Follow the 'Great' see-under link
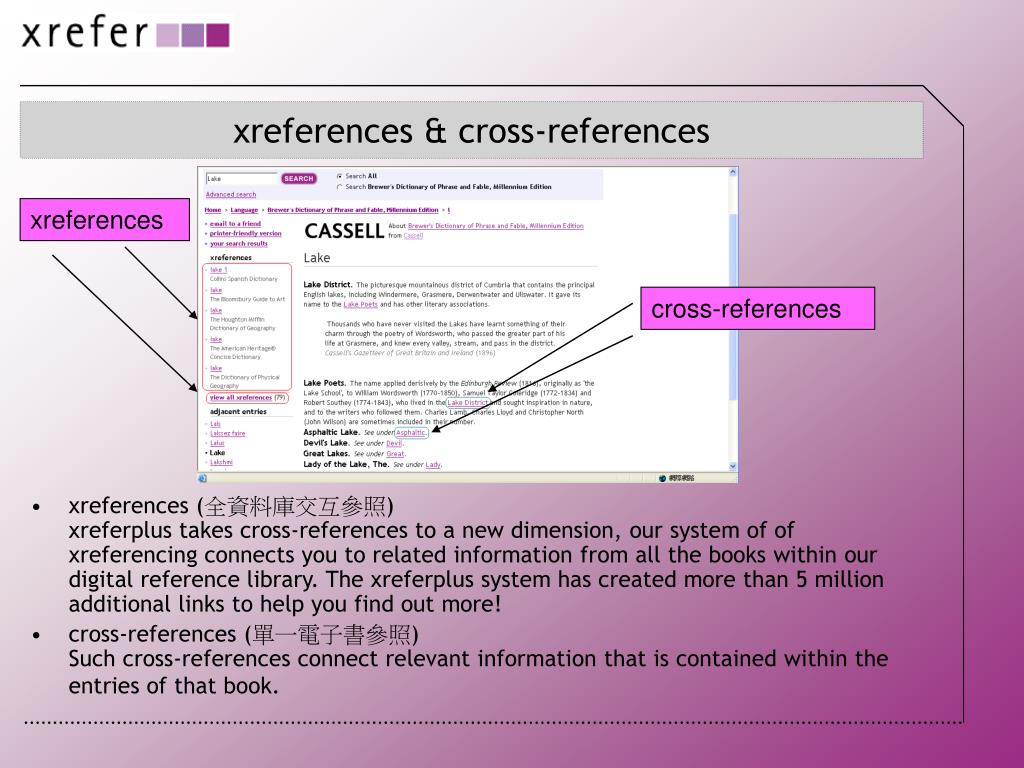 pyautogui.click(x=395, y=454)
